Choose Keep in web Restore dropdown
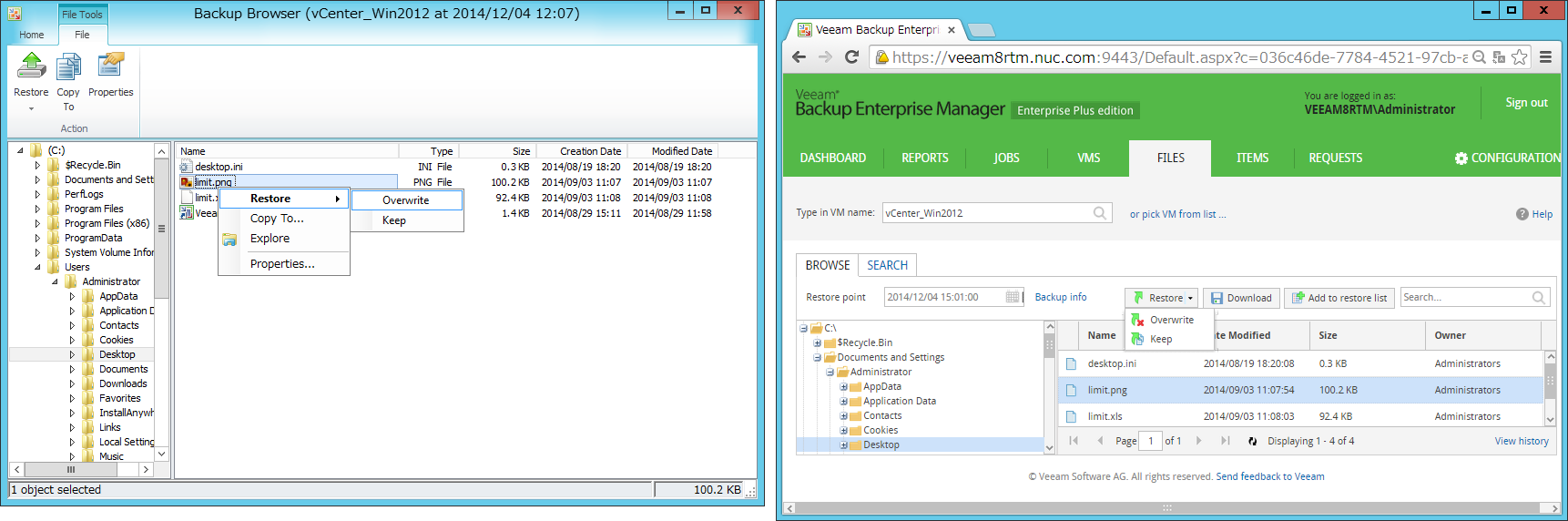This screenshot has width=1568, height=521. pos(1171,339)
